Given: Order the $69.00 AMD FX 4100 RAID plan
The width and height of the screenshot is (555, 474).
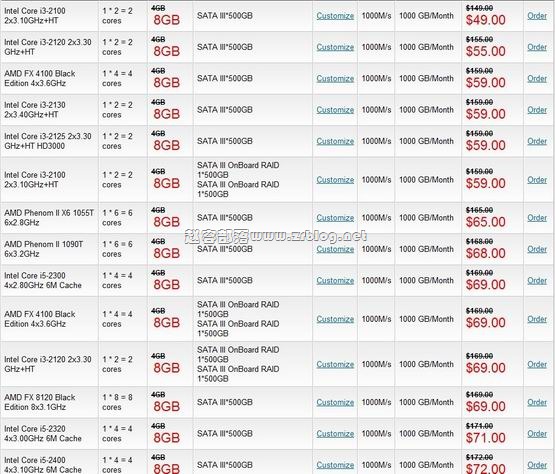Looking at the screenshot, I should [537, 319].
